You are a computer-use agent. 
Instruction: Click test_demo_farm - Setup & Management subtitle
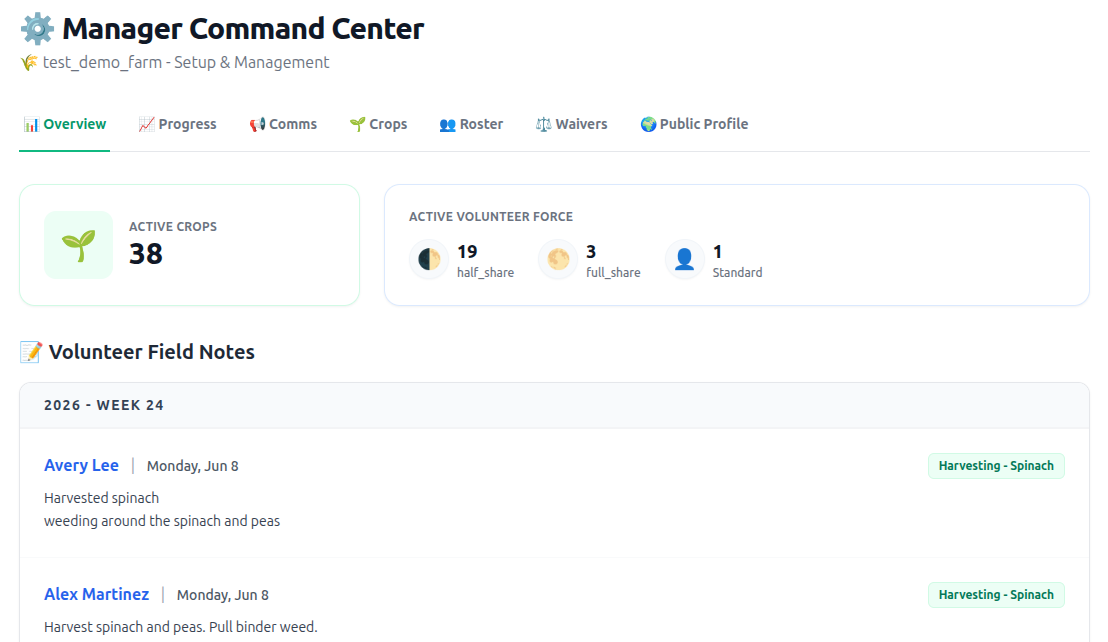[x=186, y=63]
